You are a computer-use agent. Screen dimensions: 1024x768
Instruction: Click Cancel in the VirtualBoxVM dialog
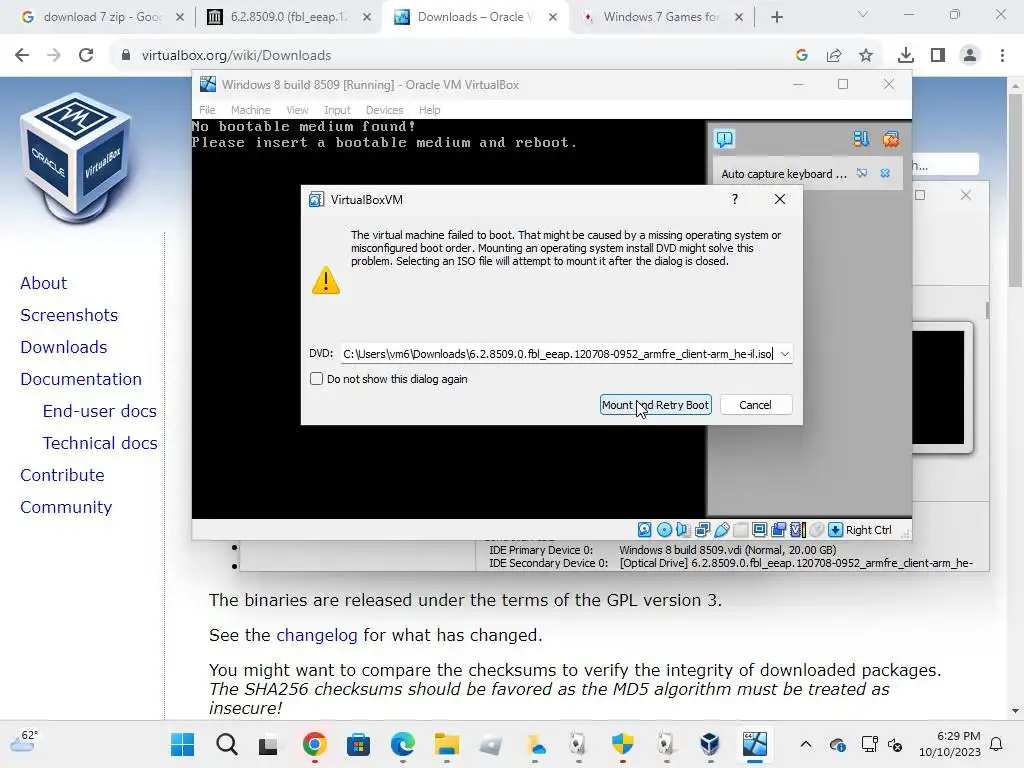click(x=756, y=405)
